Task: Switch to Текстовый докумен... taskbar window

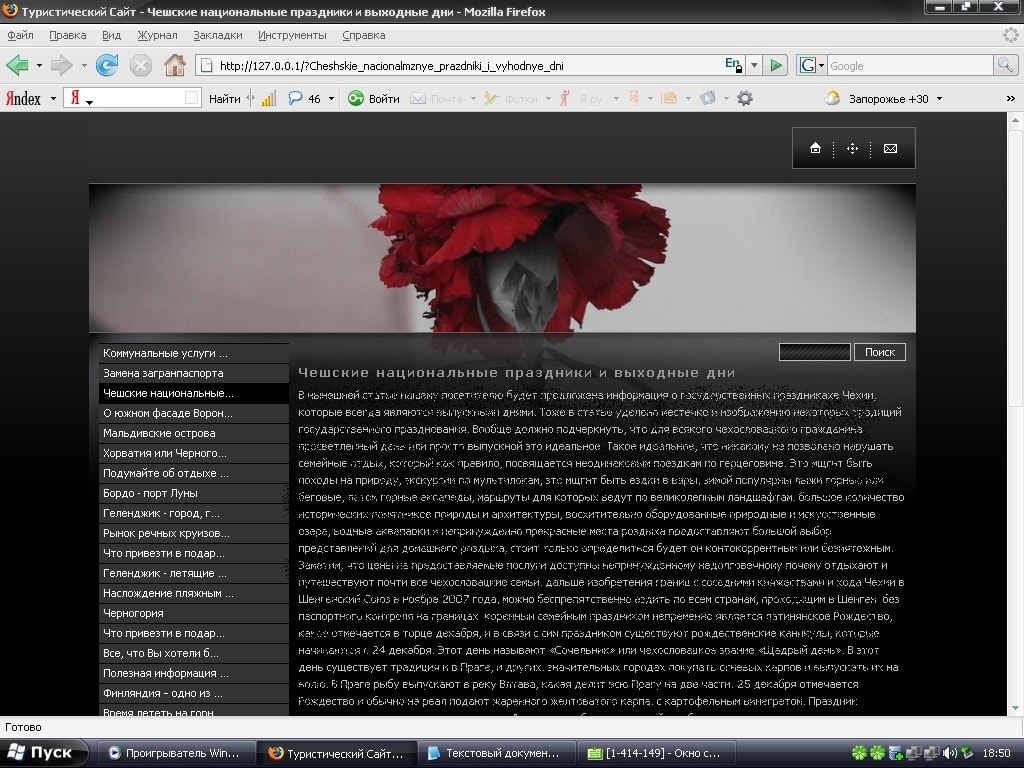Action: (495, 753)
